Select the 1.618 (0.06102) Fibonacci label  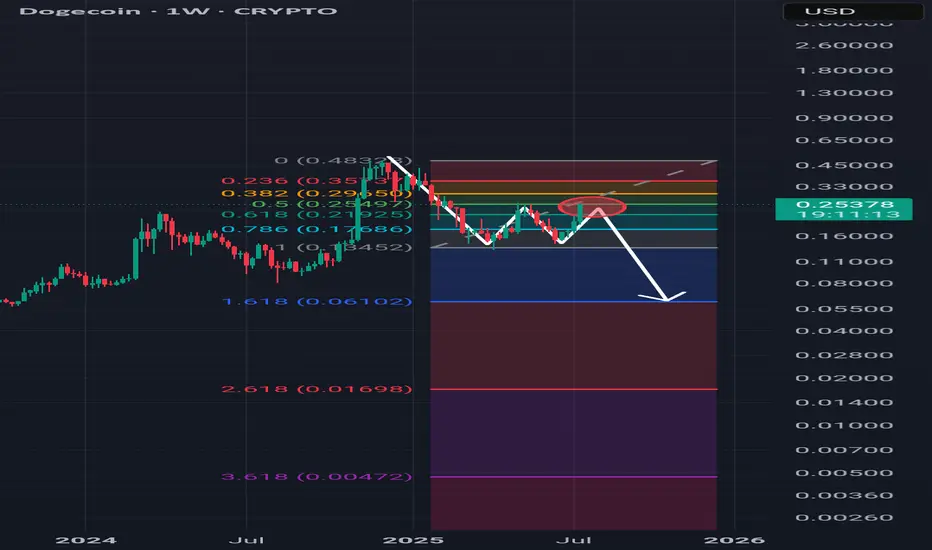point(317,301)
